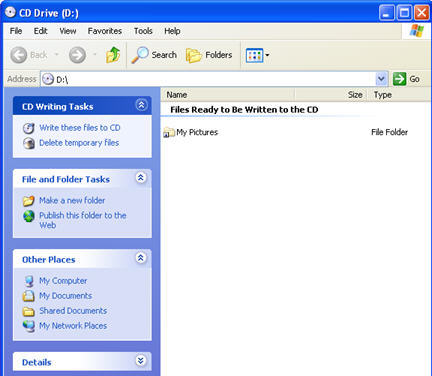Collapse the CD Writing Tasks panel
This screenshot has width=432, height=376.
tap(141, 105)
